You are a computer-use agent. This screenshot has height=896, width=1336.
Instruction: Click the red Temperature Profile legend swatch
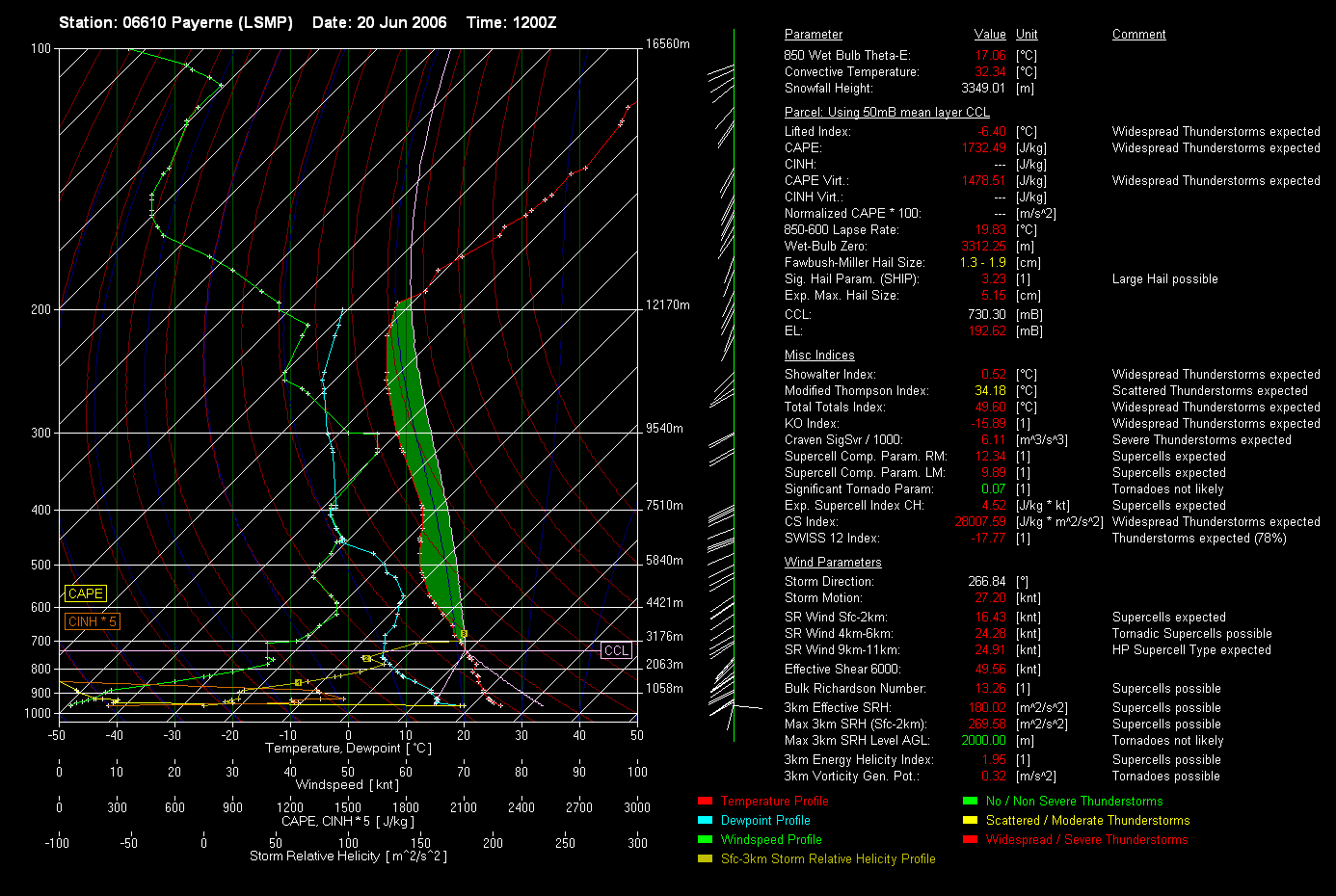coord(705,801)
